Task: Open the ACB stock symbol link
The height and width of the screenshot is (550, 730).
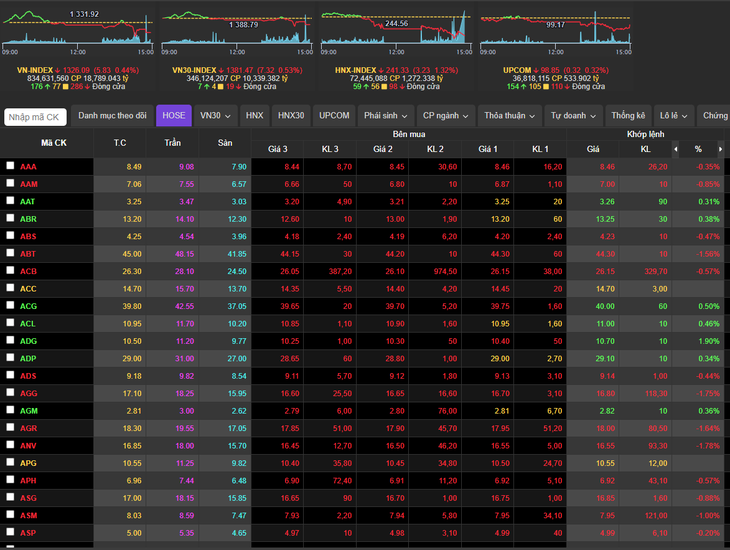Action: pyautogui.click(x=28, y=271)
